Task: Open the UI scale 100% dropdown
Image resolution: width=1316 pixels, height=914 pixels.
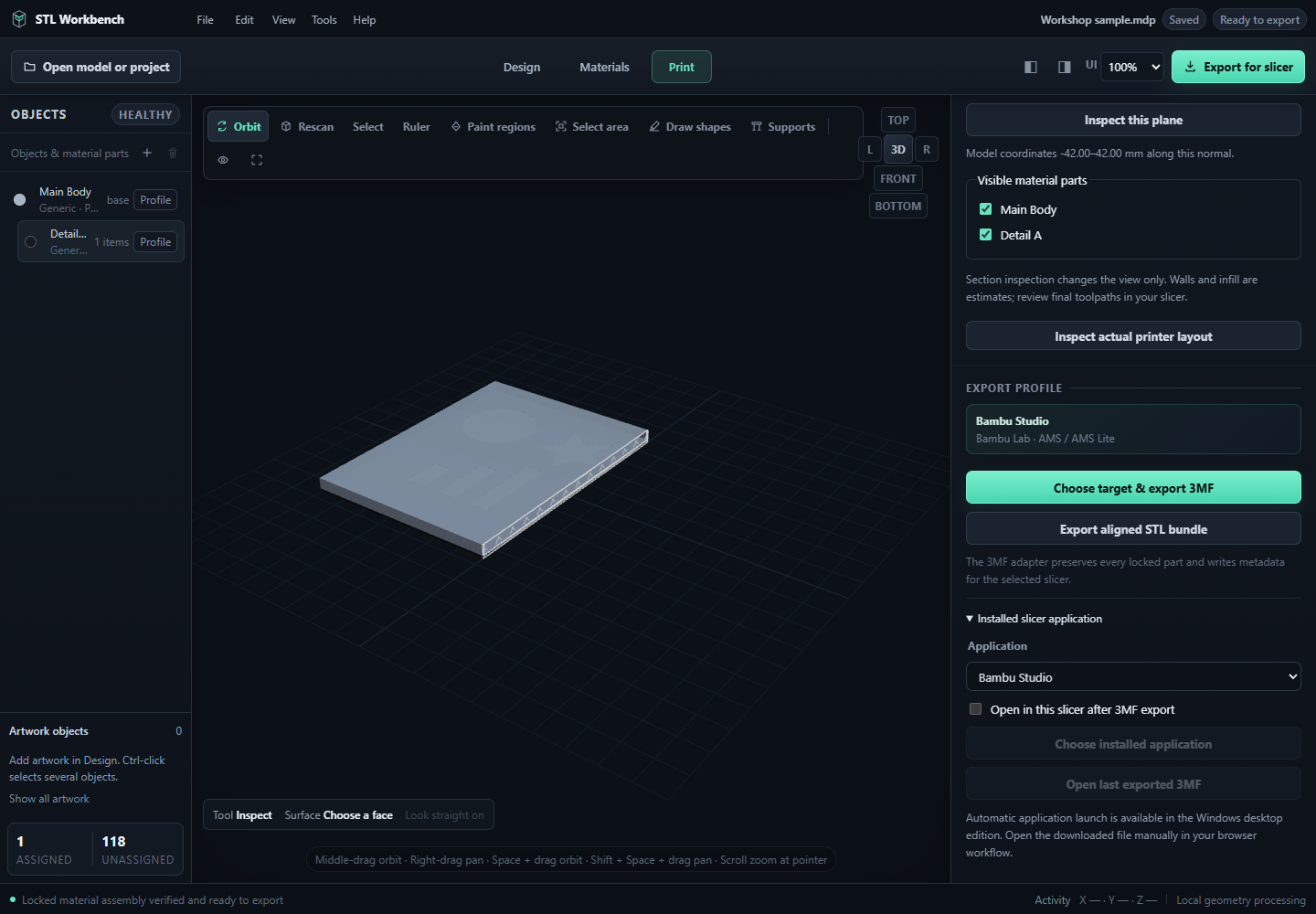Action: [1133, 67]
